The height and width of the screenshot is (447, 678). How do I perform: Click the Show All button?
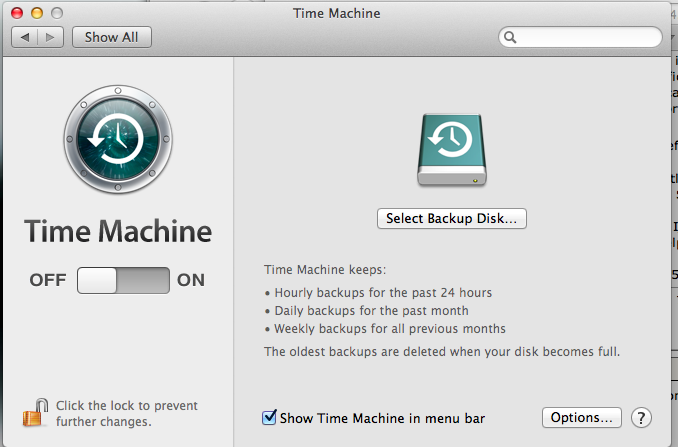112,37
